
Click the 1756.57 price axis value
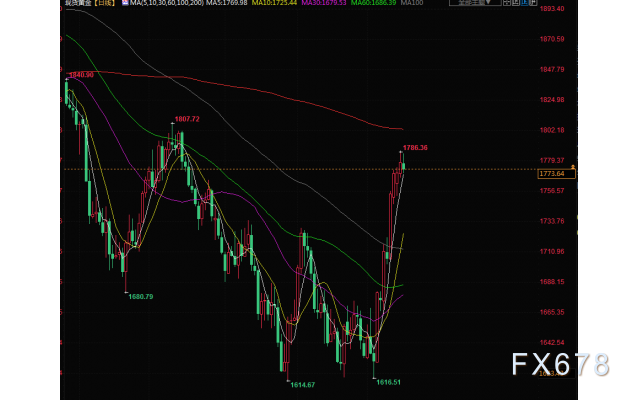coord(552,191)
